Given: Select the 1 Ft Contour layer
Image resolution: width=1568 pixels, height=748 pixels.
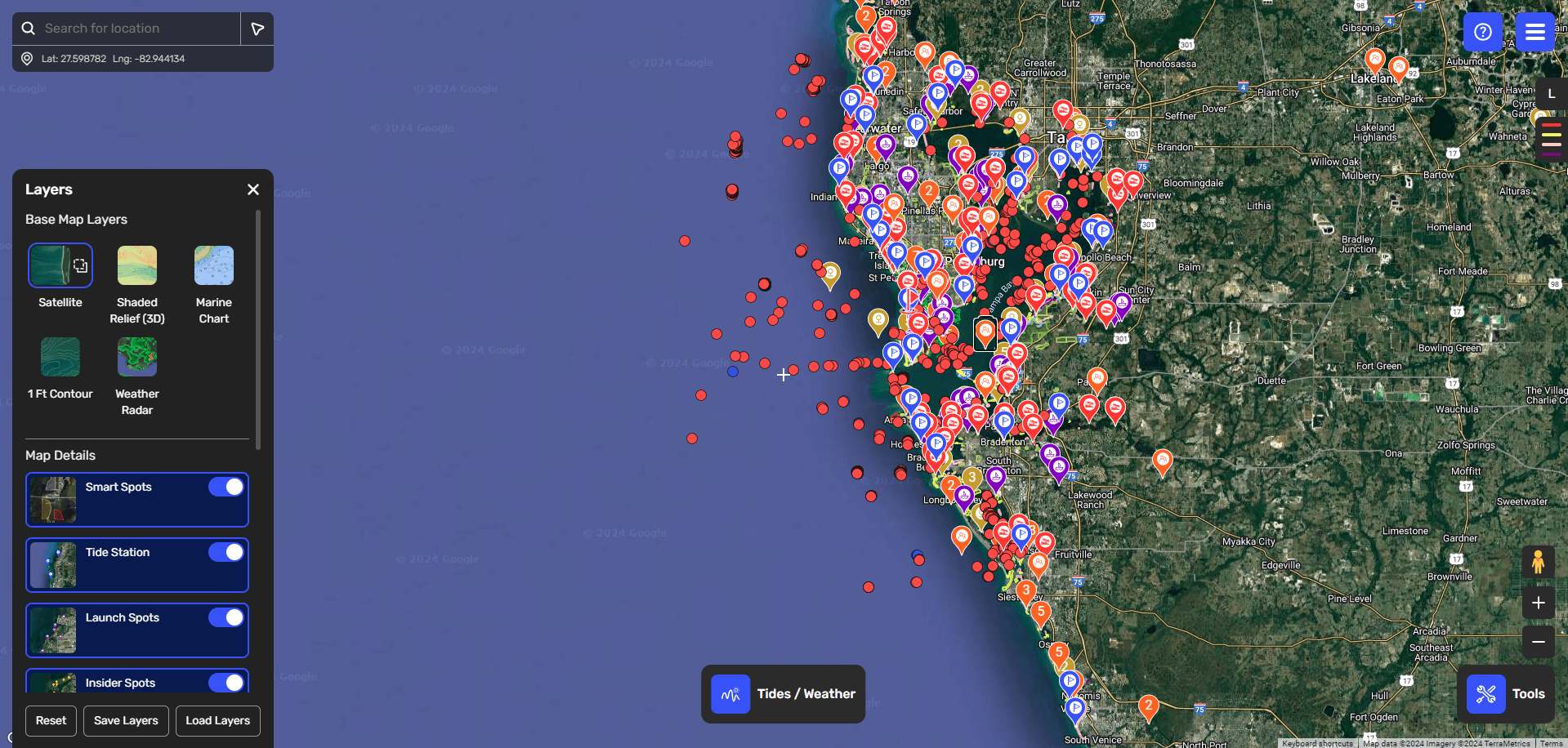Looking at the screenshot, I should coord(60,357).
